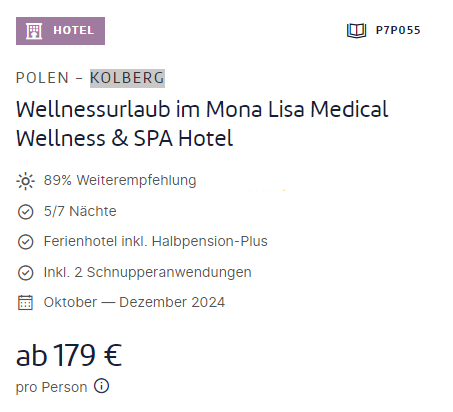Click the open catalog book icon
Image resolution: width=453 pixels, height=412 pixels.
[x=356, y=31]
